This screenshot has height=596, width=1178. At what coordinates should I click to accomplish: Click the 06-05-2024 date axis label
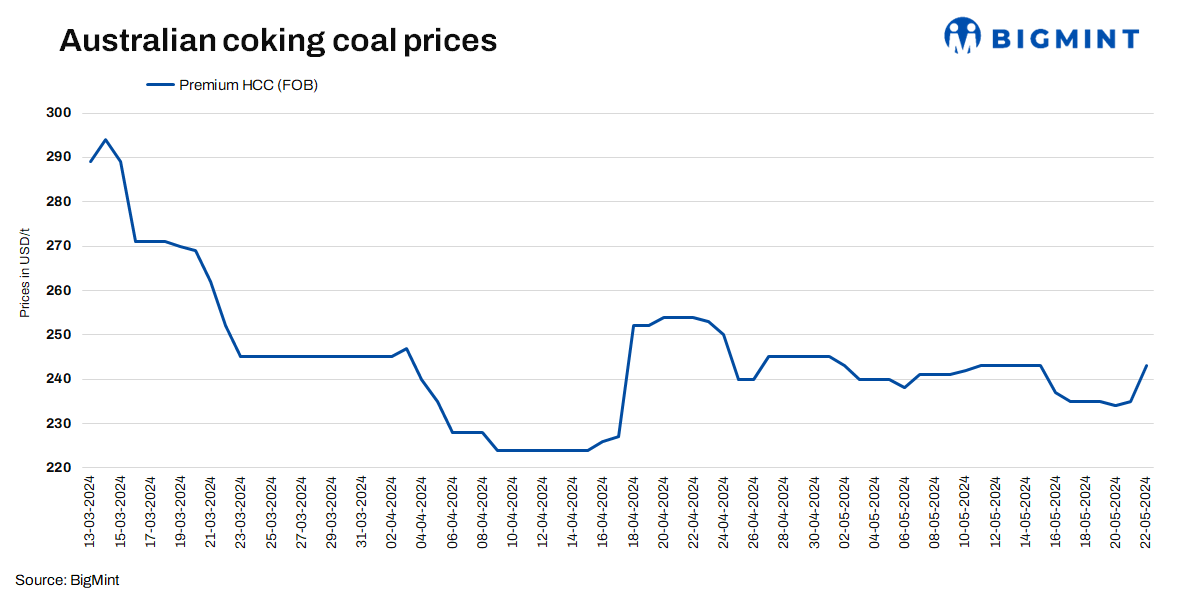[904, 511]
